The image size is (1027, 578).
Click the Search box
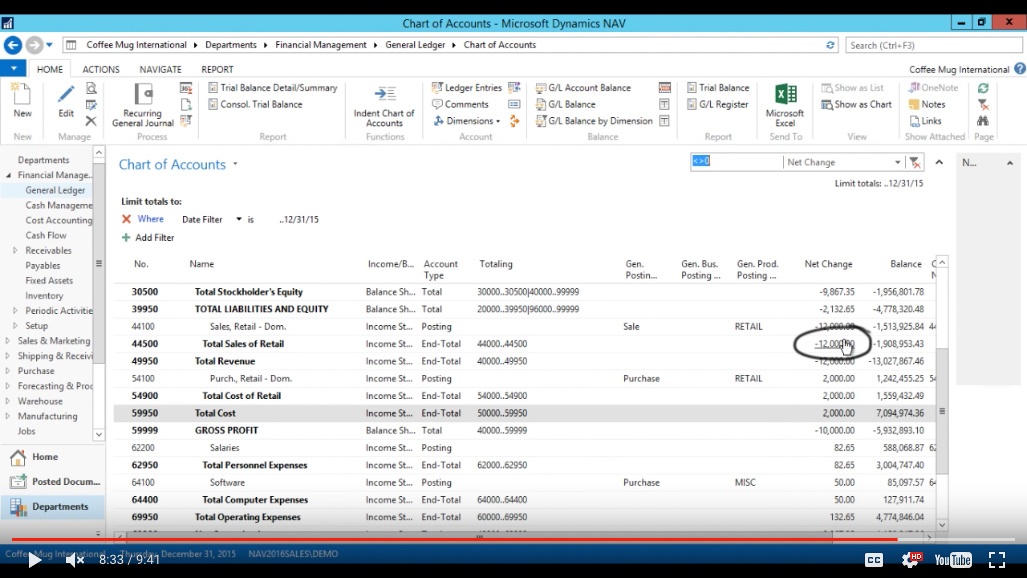[x=933, y=45]
